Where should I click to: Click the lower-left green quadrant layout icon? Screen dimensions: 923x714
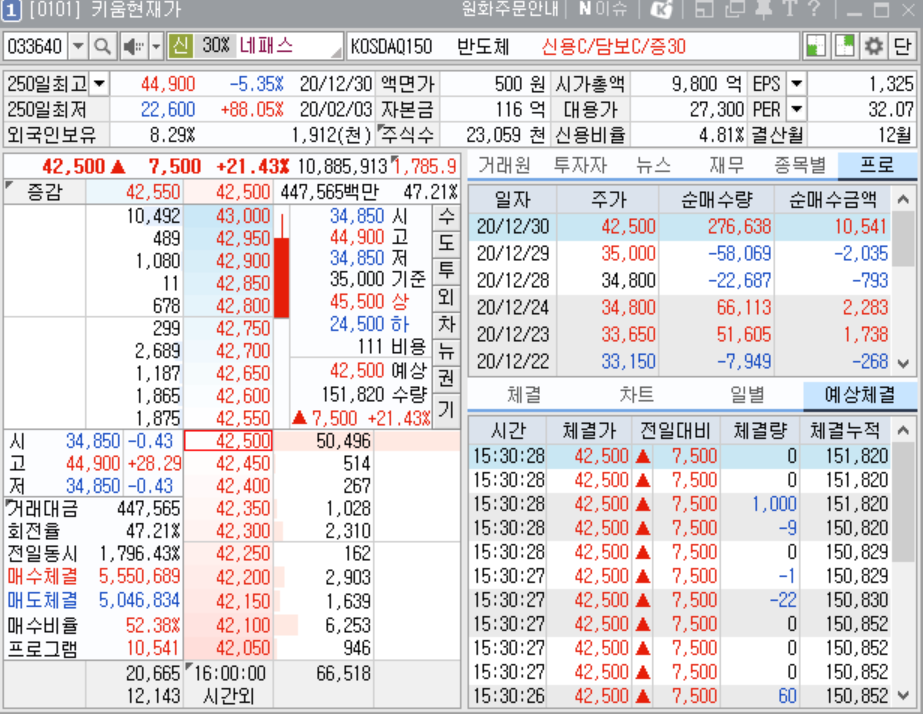point(816,47)
